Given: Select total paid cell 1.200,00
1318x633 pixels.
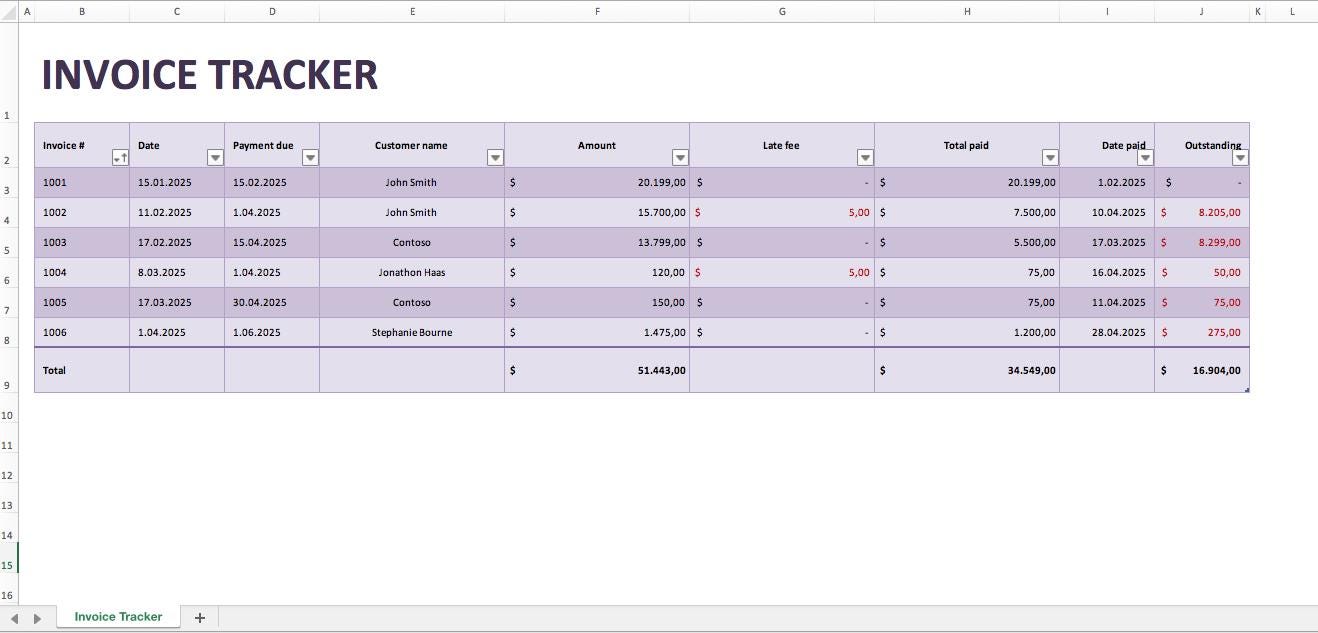Looking at the screenshot, I should [967, 333].
